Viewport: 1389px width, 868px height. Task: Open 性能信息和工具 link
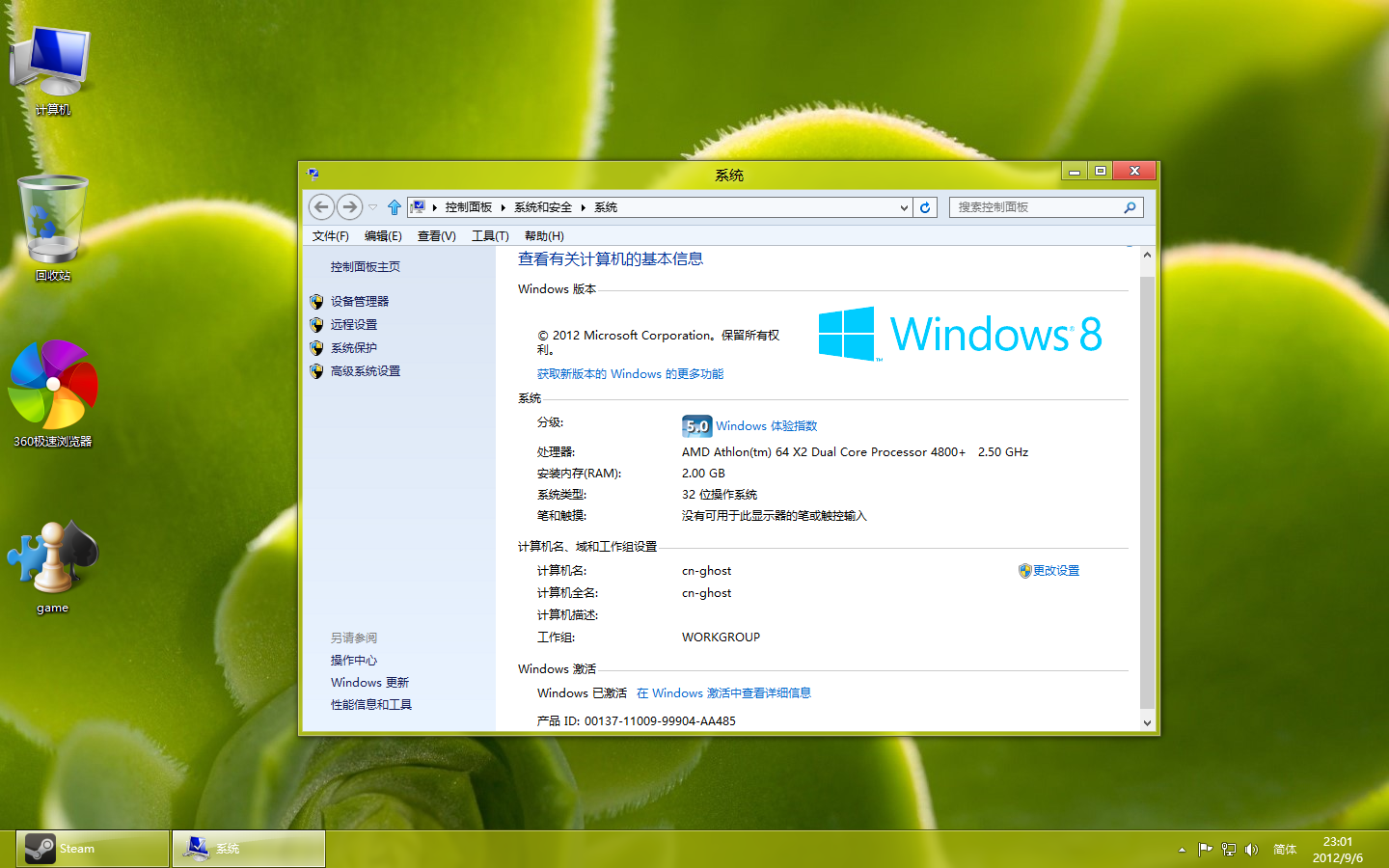coord(370,705)
